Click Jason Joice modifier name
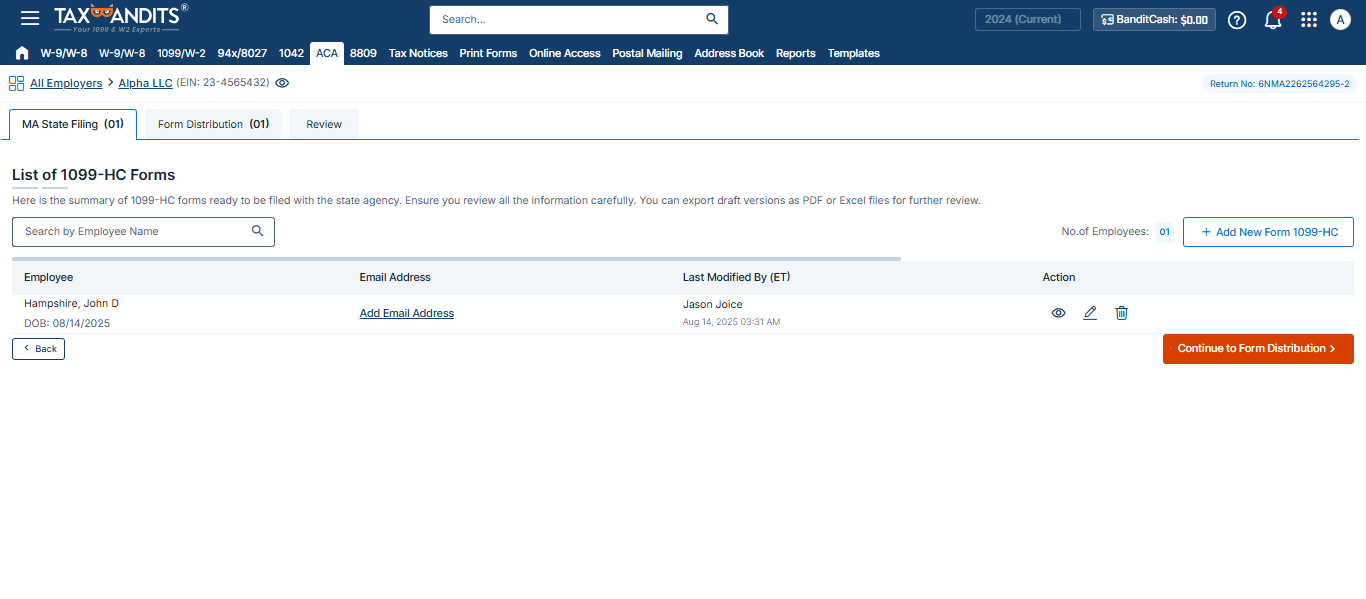The image size is (1366, 599). (713, 304)
